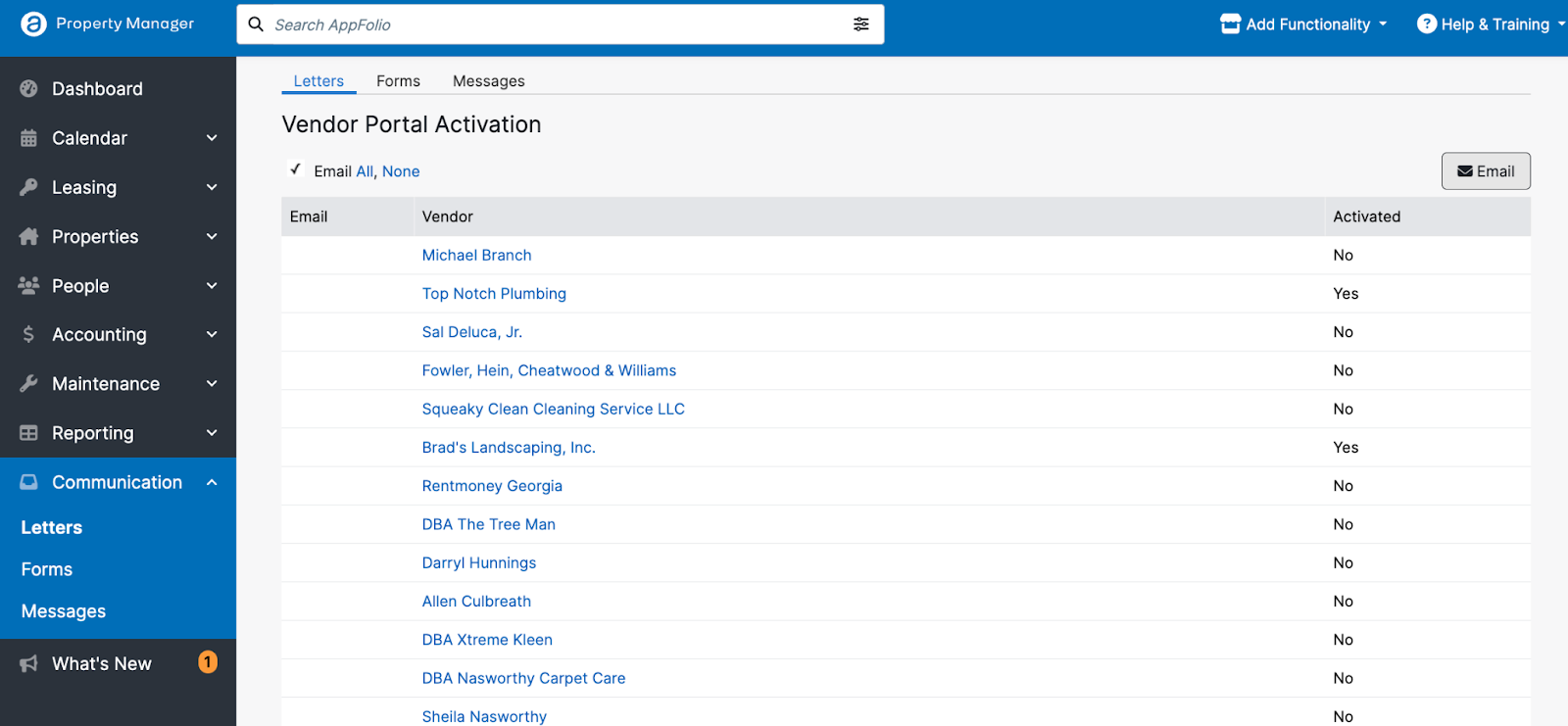The image size is (1568, 726).
Task: Switch to the Forms tab
Action: (x=398, y=81)
